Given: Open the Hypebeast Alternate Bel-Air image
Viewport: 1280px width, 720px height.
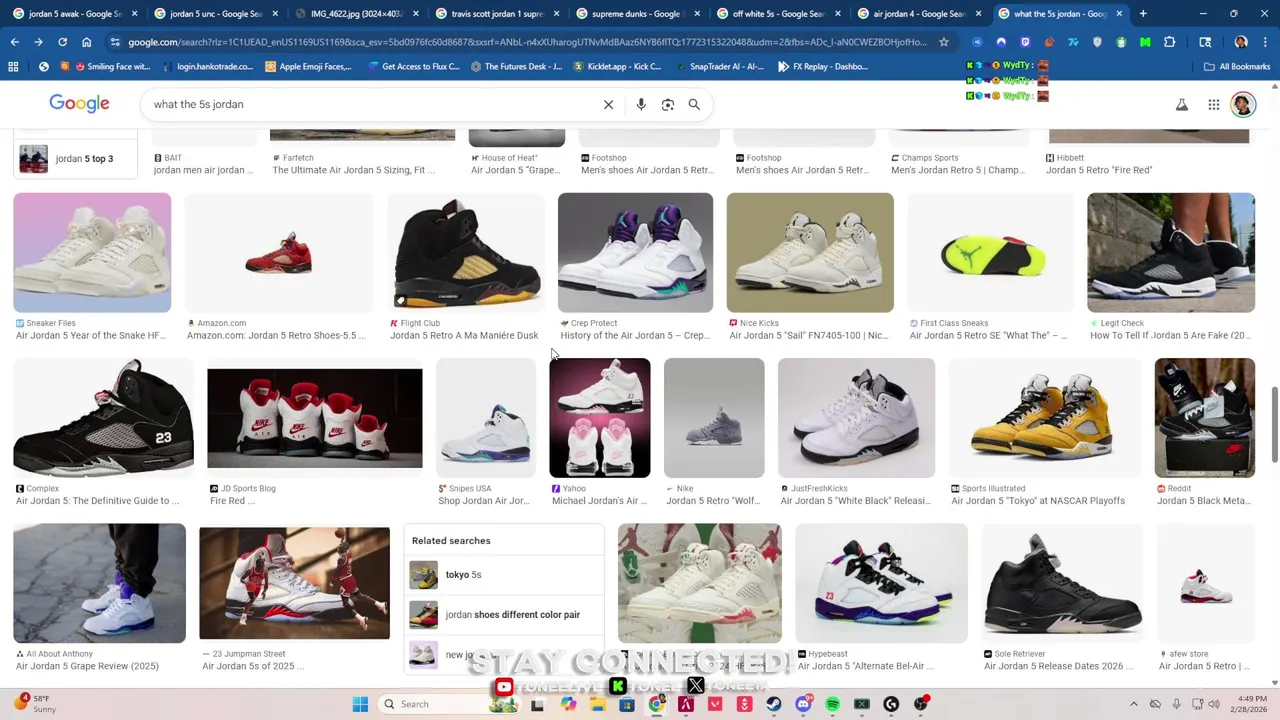Looking at the screenshot, I should click(x=881, y=583).
